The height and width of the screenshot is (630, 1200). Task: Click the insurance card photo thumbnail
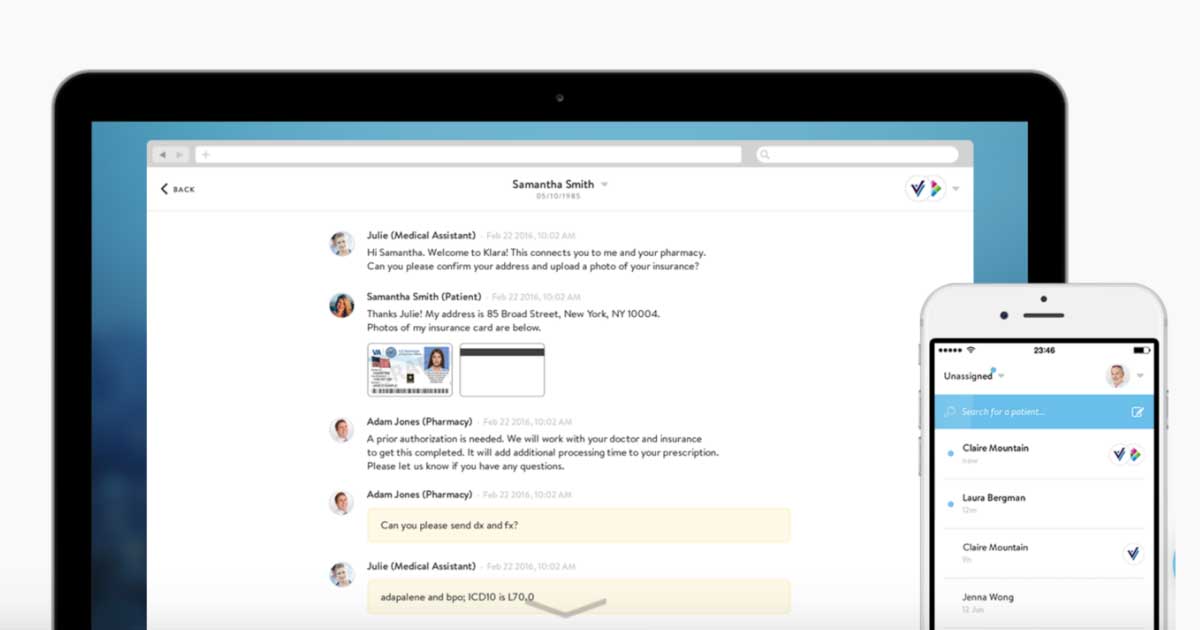pyautogui.click(x=412, y=369)
